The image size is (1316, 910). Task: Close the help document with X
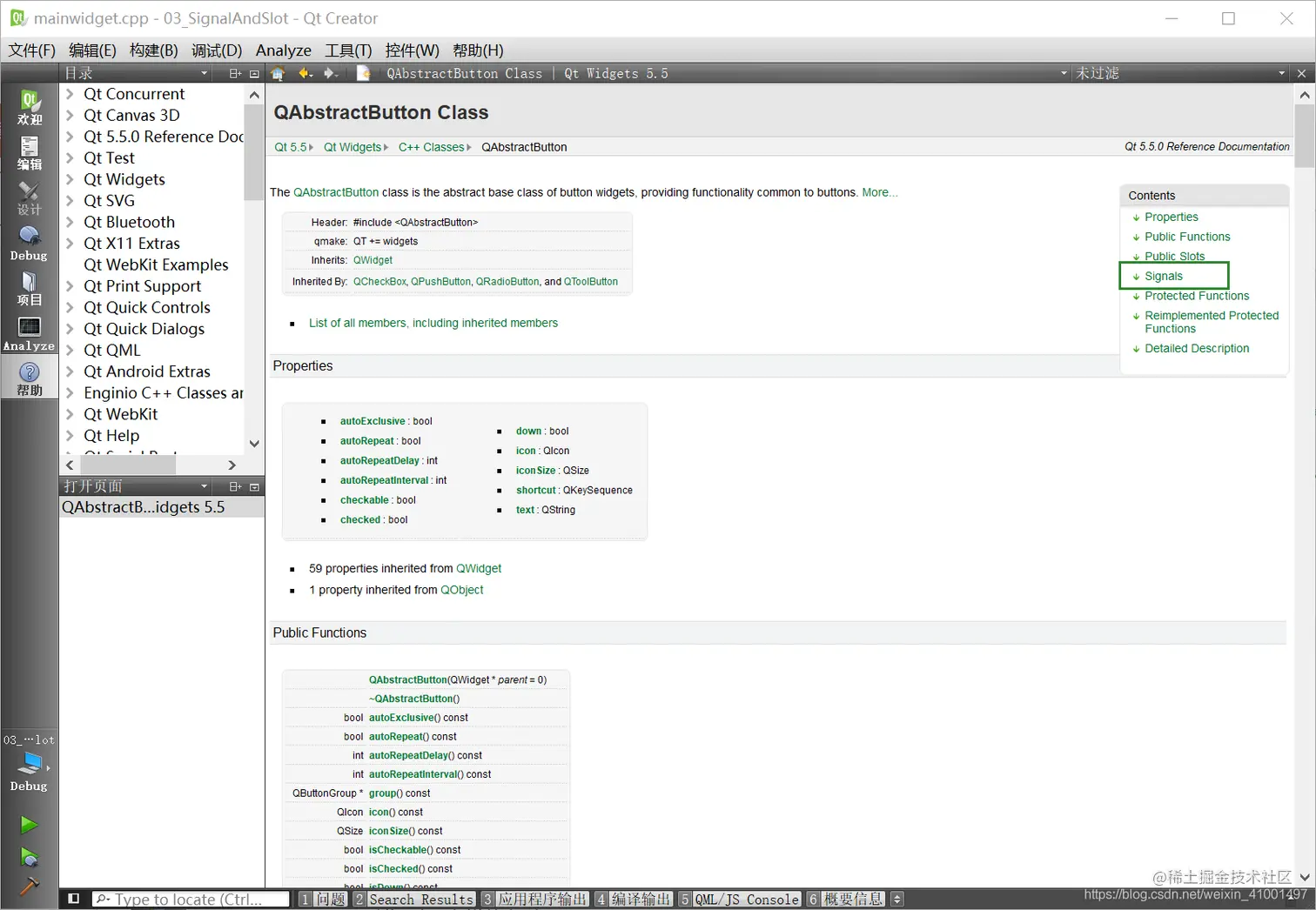pos(1301,74)
